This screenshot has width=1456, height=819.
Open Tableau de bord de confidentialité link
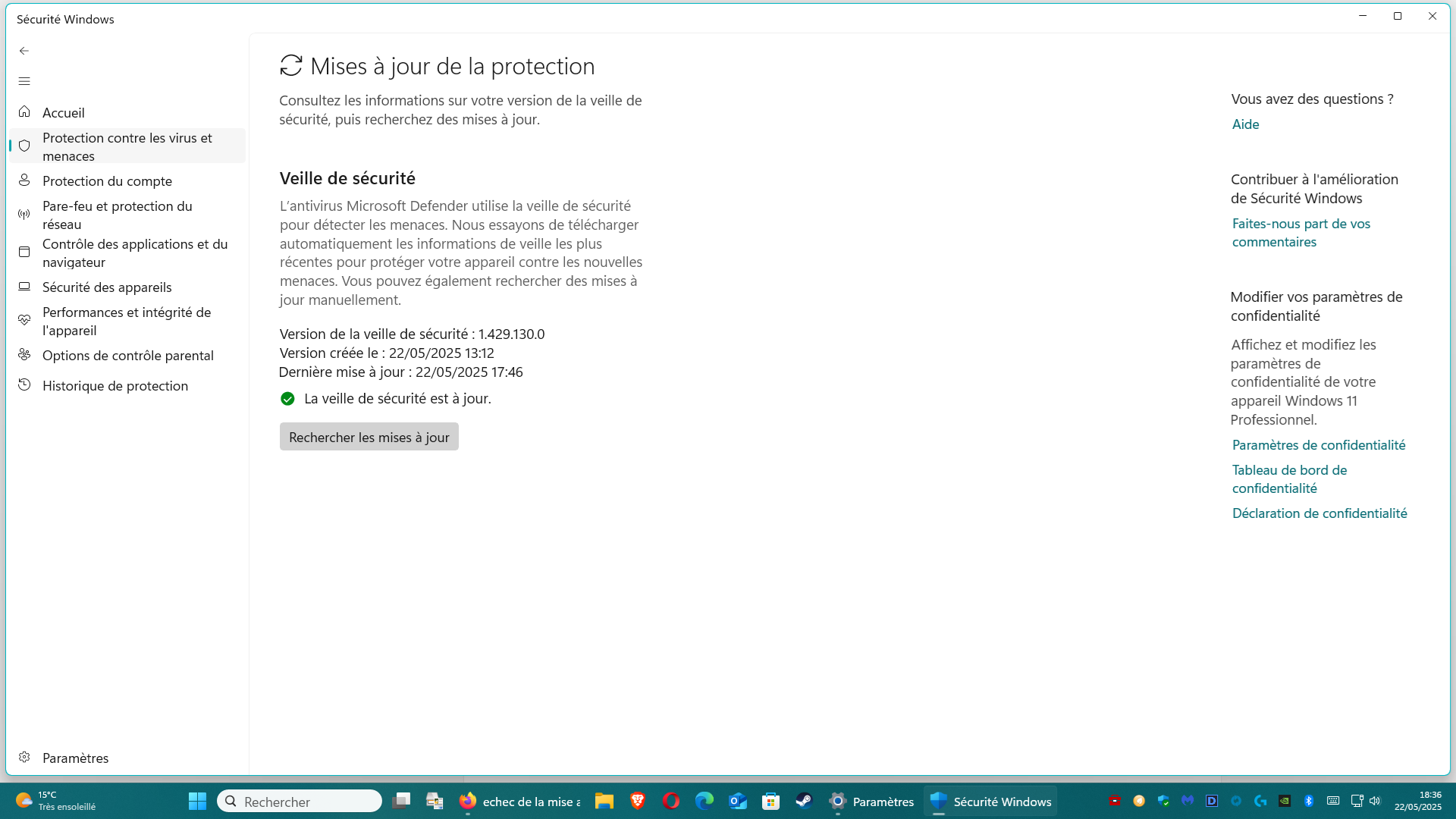[x=1289, y=479]
